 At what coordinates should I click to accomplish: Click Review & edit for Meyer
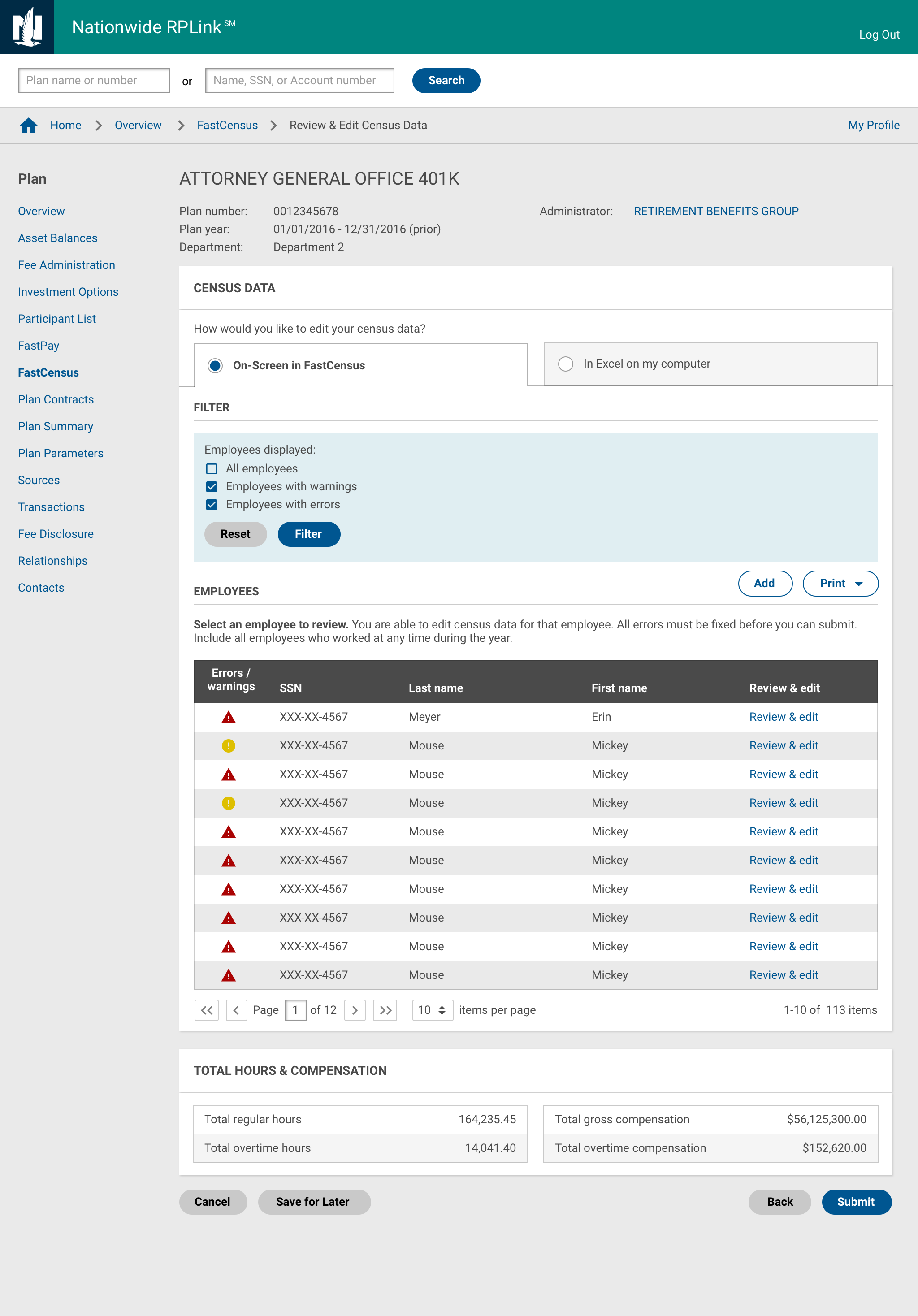pos(784,717)
